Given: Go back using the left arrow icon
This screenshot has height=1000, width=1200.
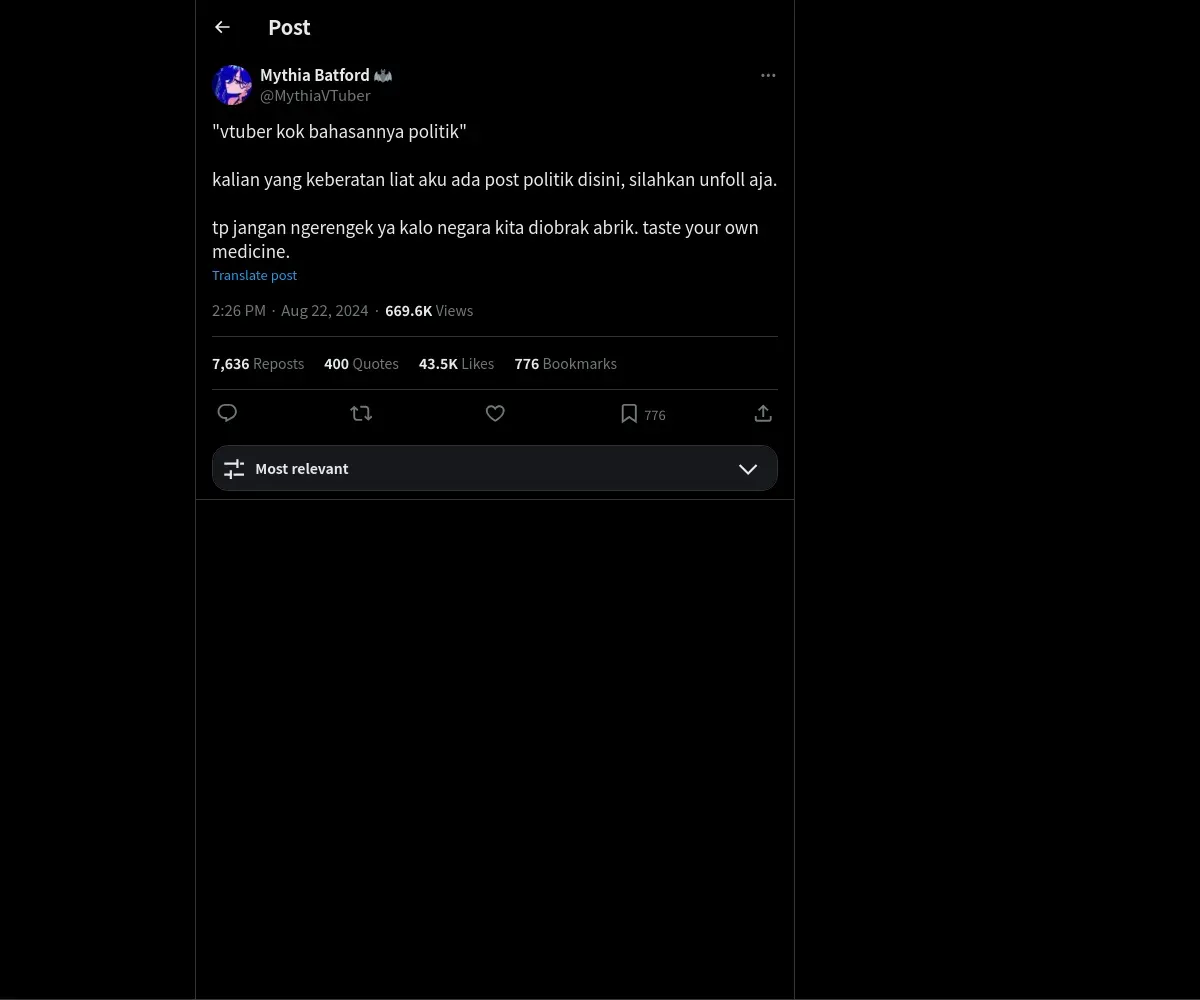Looking at the screenshot, I should [x=223, y=27].
